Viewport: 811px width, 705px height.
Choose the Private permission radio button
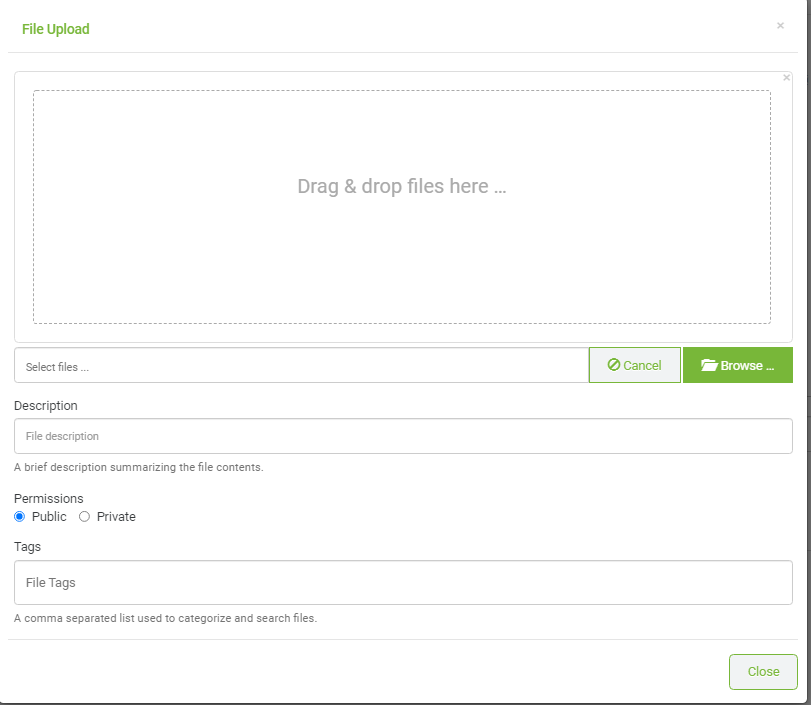(x=84, y=517)
